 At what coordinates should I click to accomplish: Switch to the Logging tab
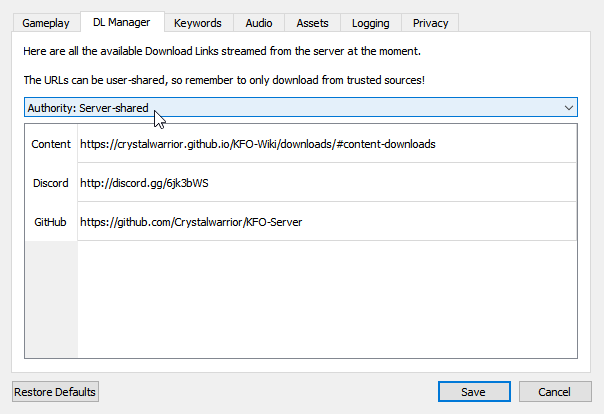click(x=371, y=23)
